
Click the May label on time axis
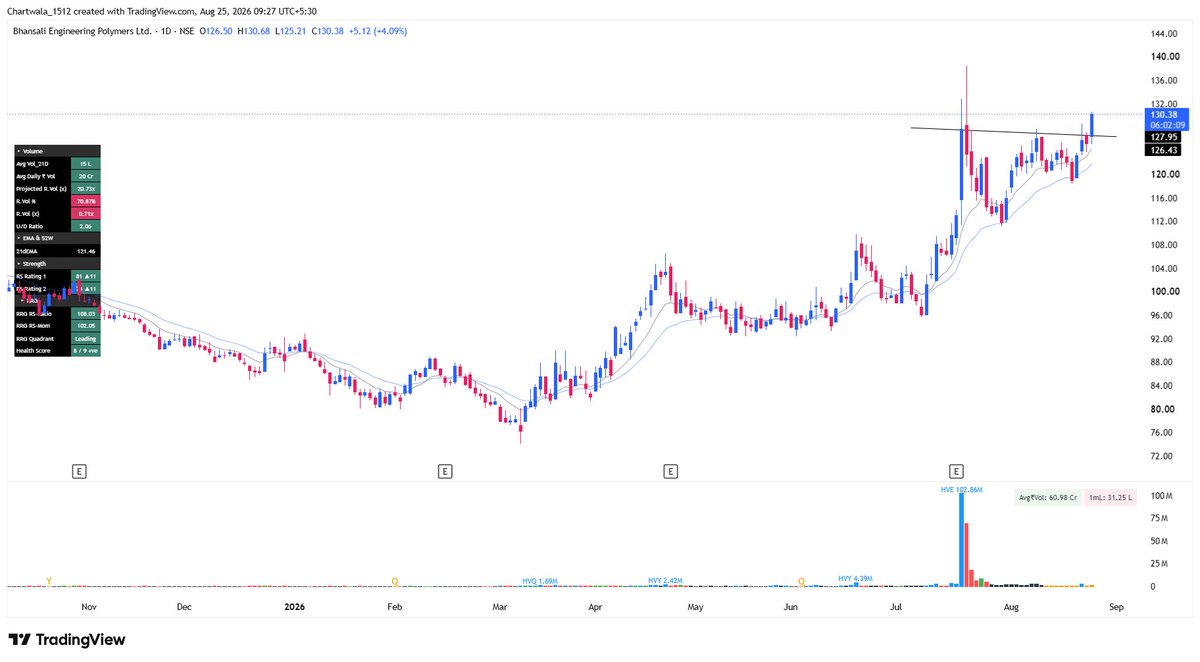tap(695, 607)
